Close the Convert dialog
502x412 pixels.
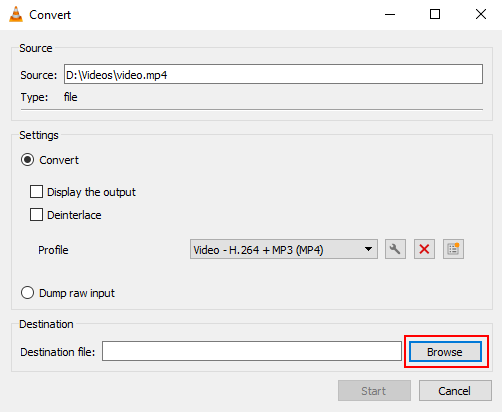[x=481, y=14]
